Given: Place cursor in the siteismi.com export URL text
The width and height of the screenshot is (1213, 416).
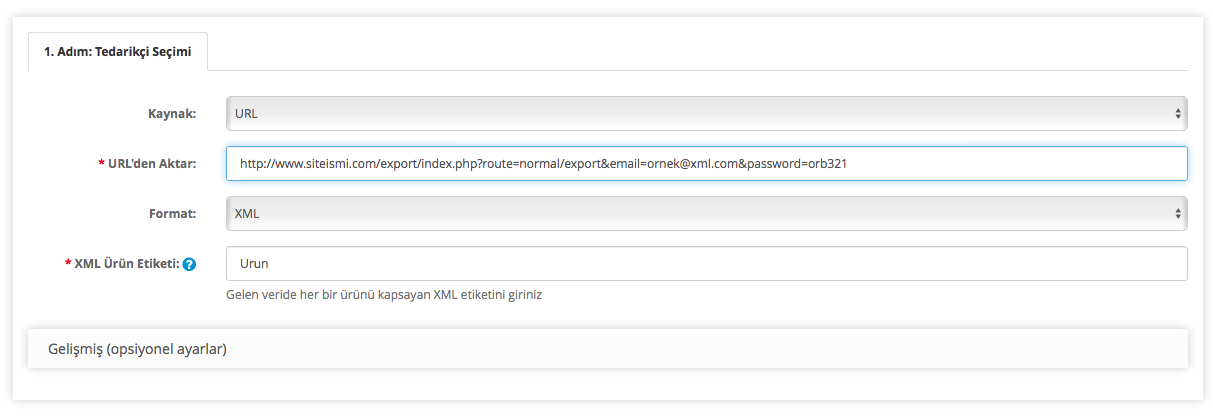Looking at the screenshot, I should [544, 163].
